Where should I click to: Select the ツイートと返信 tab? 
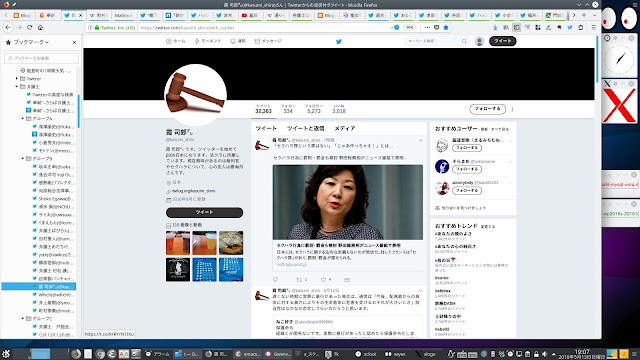[306, 128]
